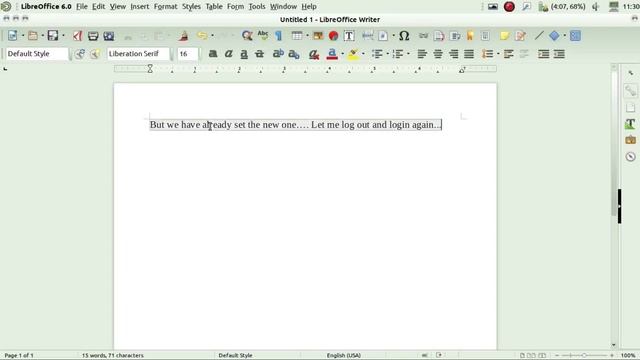Insert special character Omega icon
640x360 pixels.
click(x=404, y=36)
